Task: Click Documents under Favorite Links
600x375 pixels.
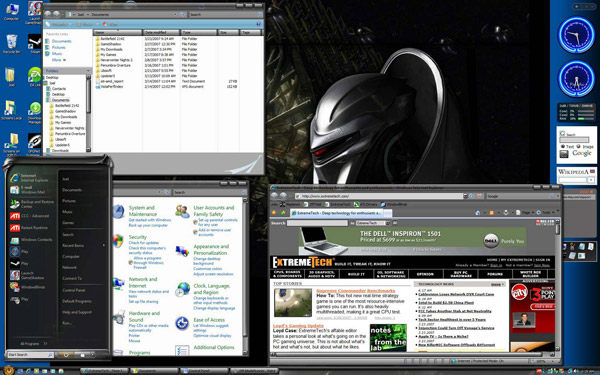Action: pyautogui.click(x=62, y=41)
